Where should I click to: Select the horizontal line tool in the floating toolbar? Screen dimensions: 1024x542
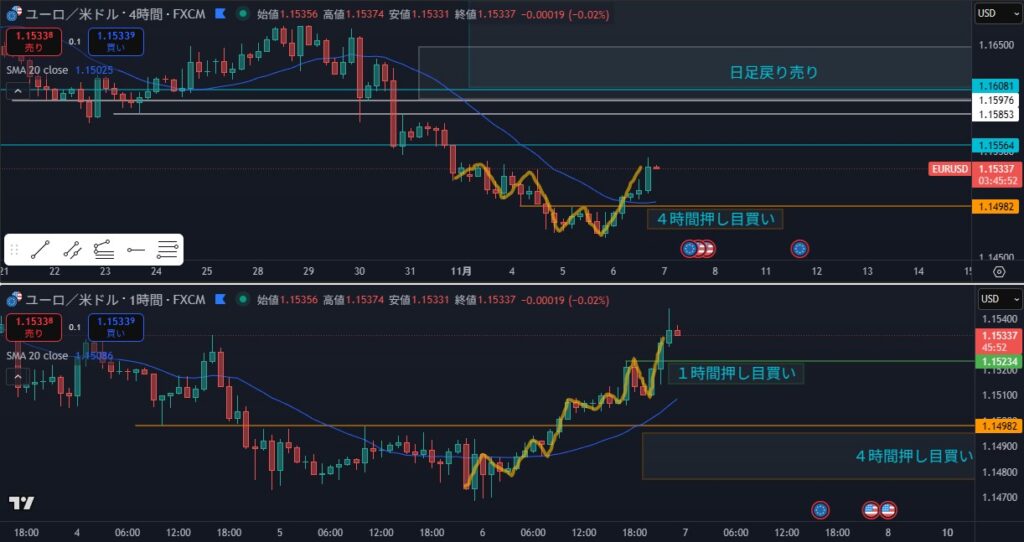[135, 250]
